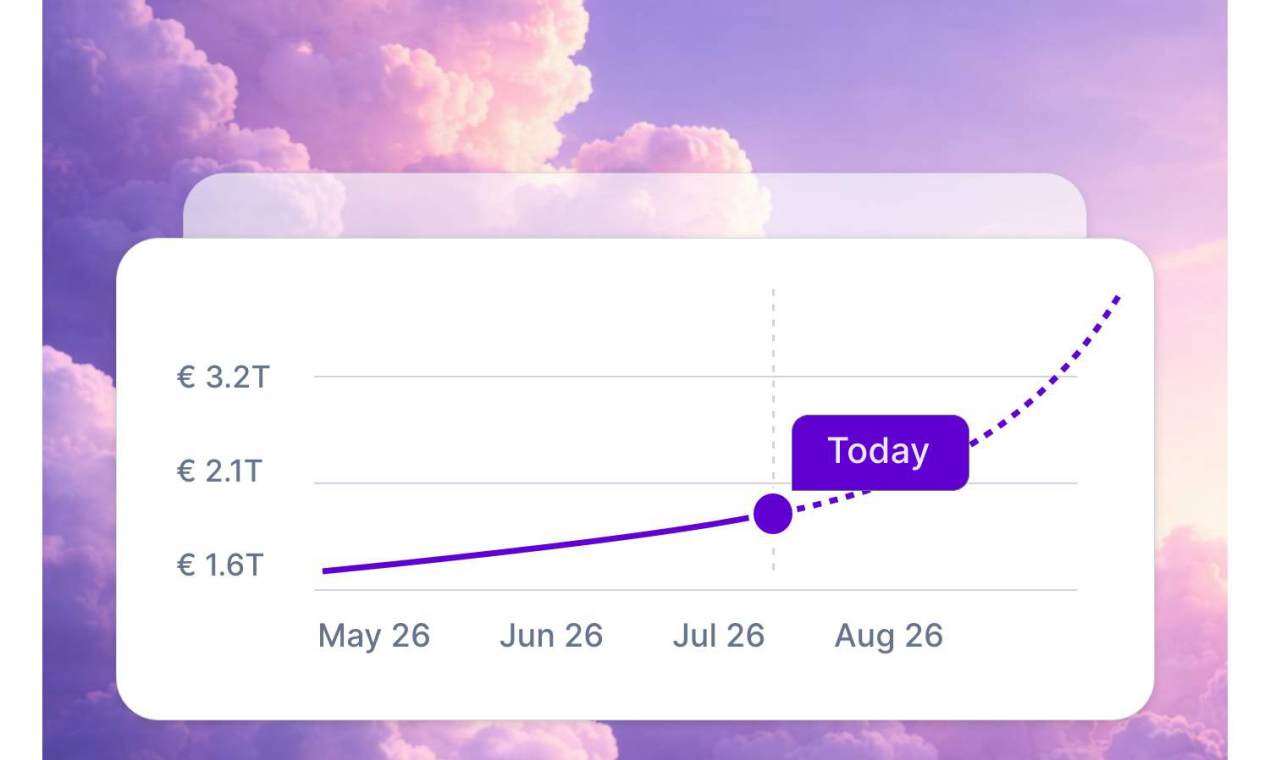Select the purple circular data point marker

[773, 513]
